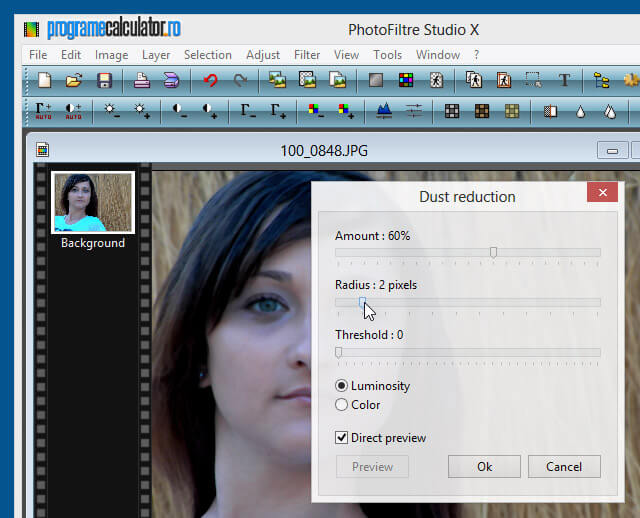Screen dimensions: 640x518
Task: Click the New document icon
Action: (x=44, y=80)
